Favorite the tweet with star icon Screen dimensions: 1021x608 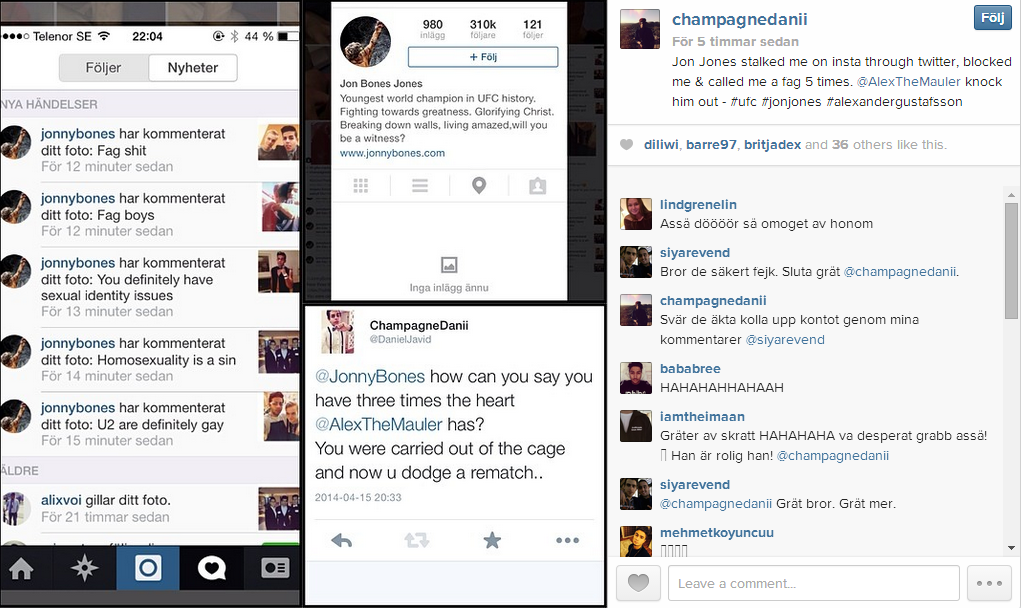(492, 540)
